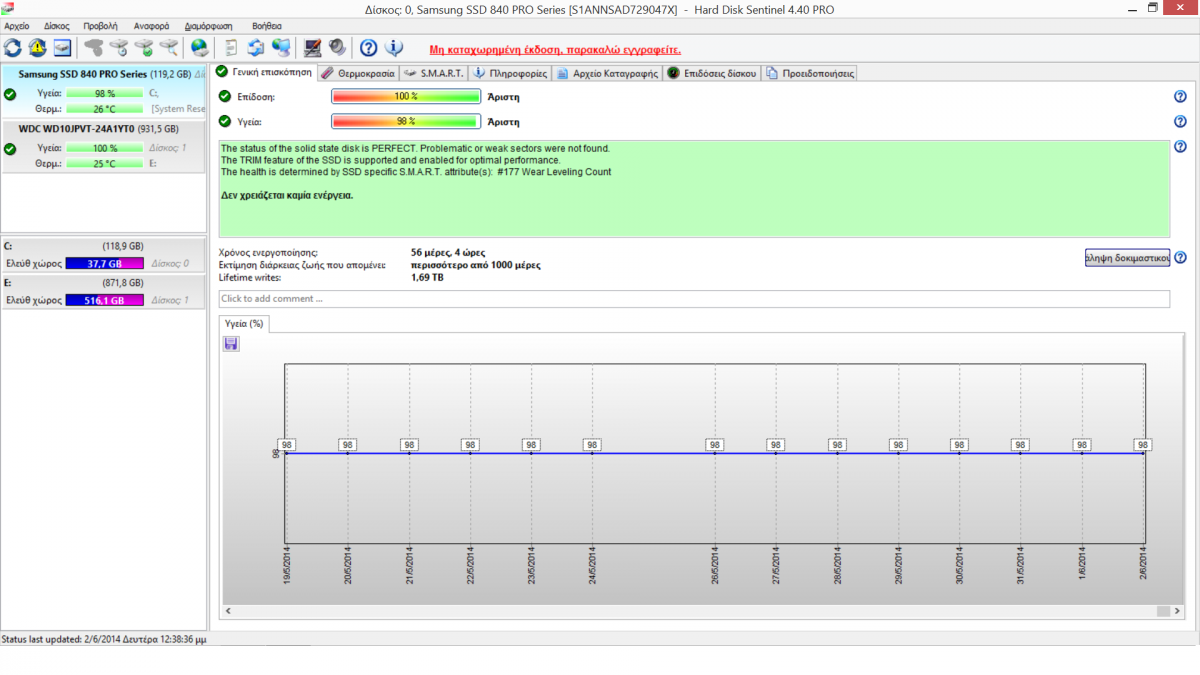Click the grey disk toolbar icon after the envelope
This screenshot has height=675, width=1200.
tap(94, 47)
